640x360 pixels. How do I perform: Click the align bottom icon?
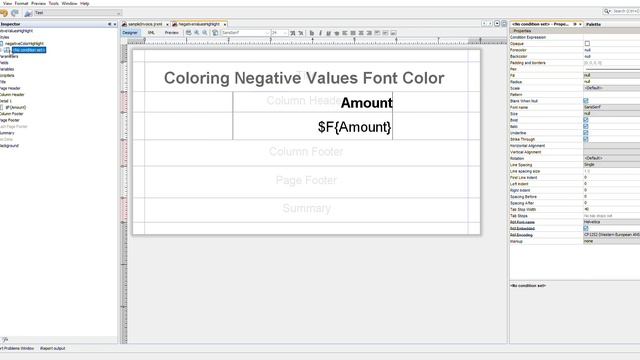pyautogui.click(x=393, y=33)
